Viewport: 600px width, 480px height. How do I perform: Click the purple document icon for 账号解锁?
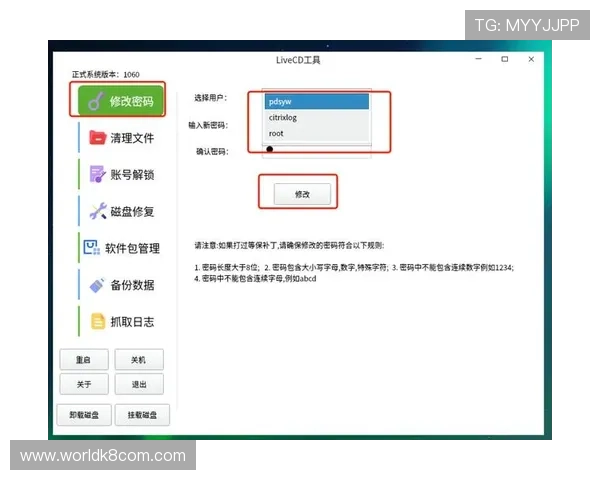click(x=97, y=174)
